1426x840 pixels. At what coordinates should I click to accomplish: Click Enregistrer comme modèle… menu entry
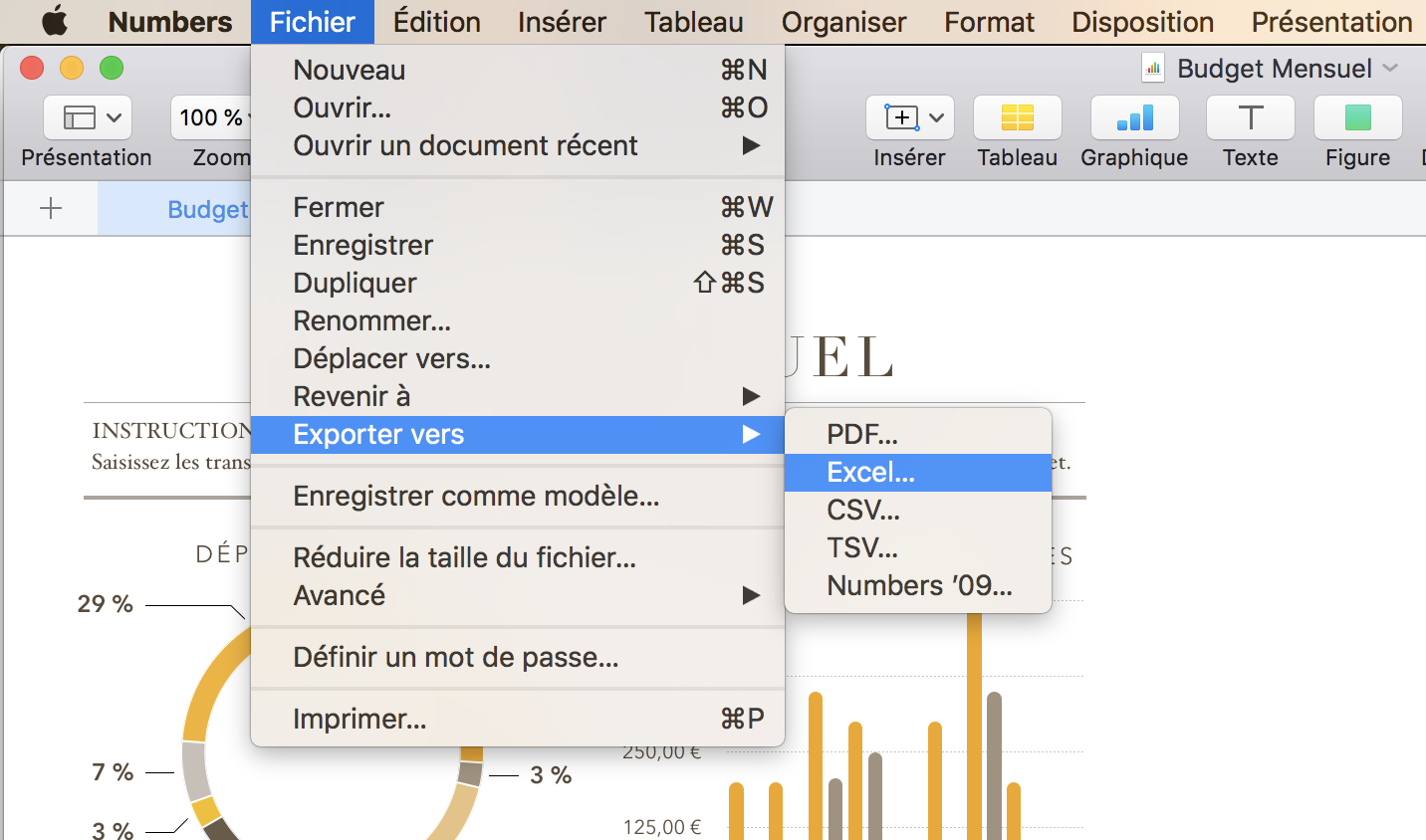(x=476, y=497)
